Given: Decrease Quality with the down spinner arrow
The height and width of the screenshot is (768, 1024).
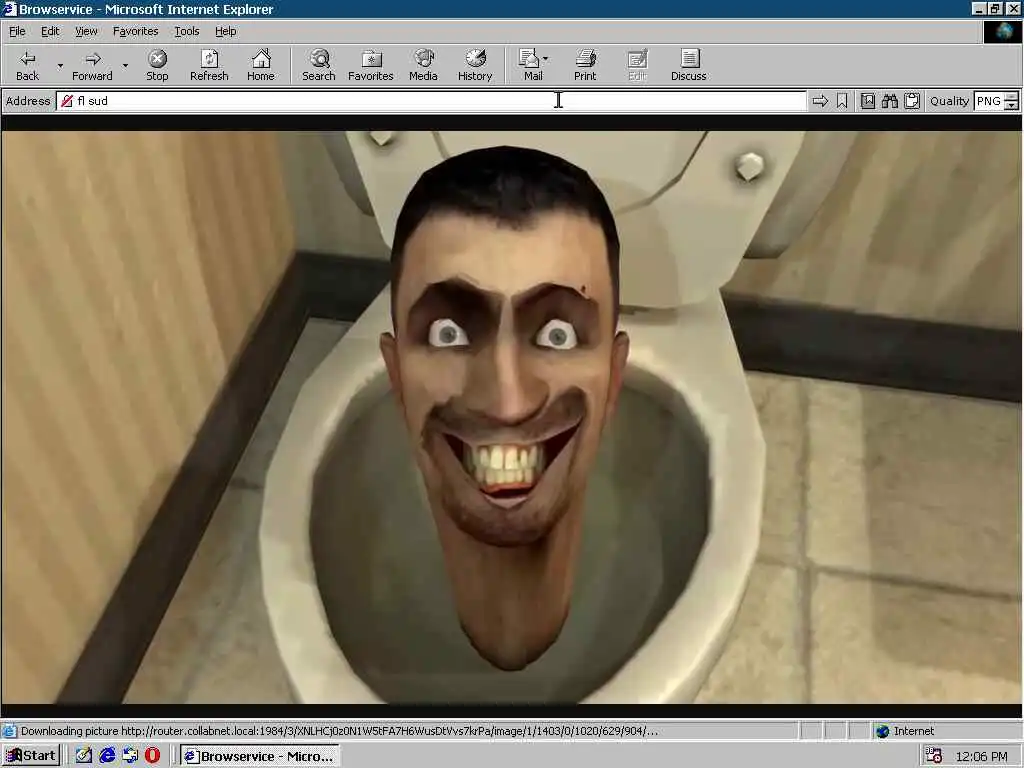Looking at the screenshot, I should click(1012, 105).
